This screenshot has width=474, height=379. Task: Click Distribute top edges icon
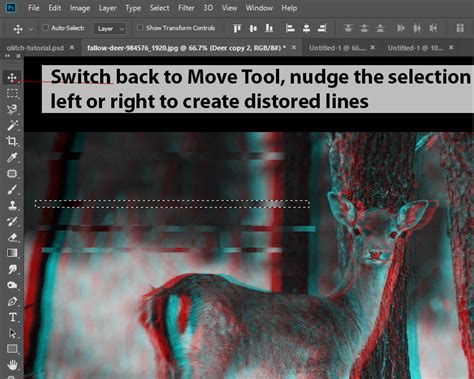tap(348, 28)
